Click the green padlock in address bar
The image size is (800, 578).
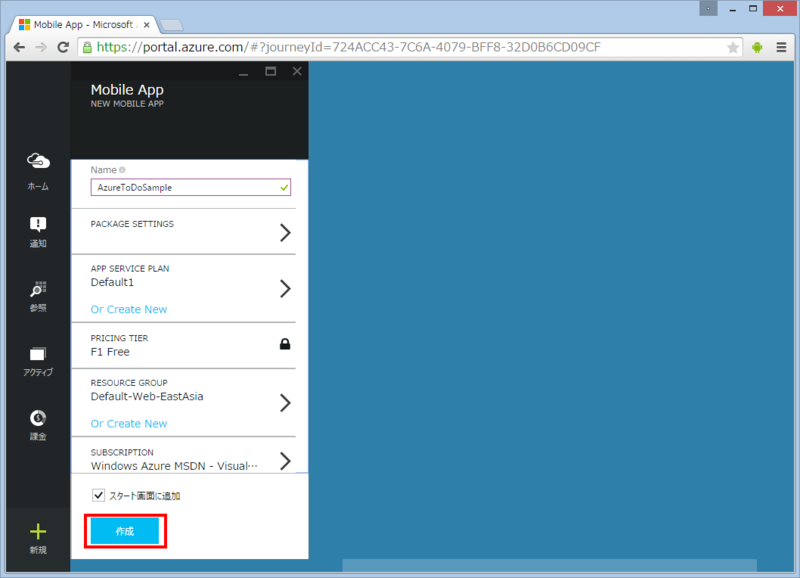pyautogui.click(x=87, y=47)
